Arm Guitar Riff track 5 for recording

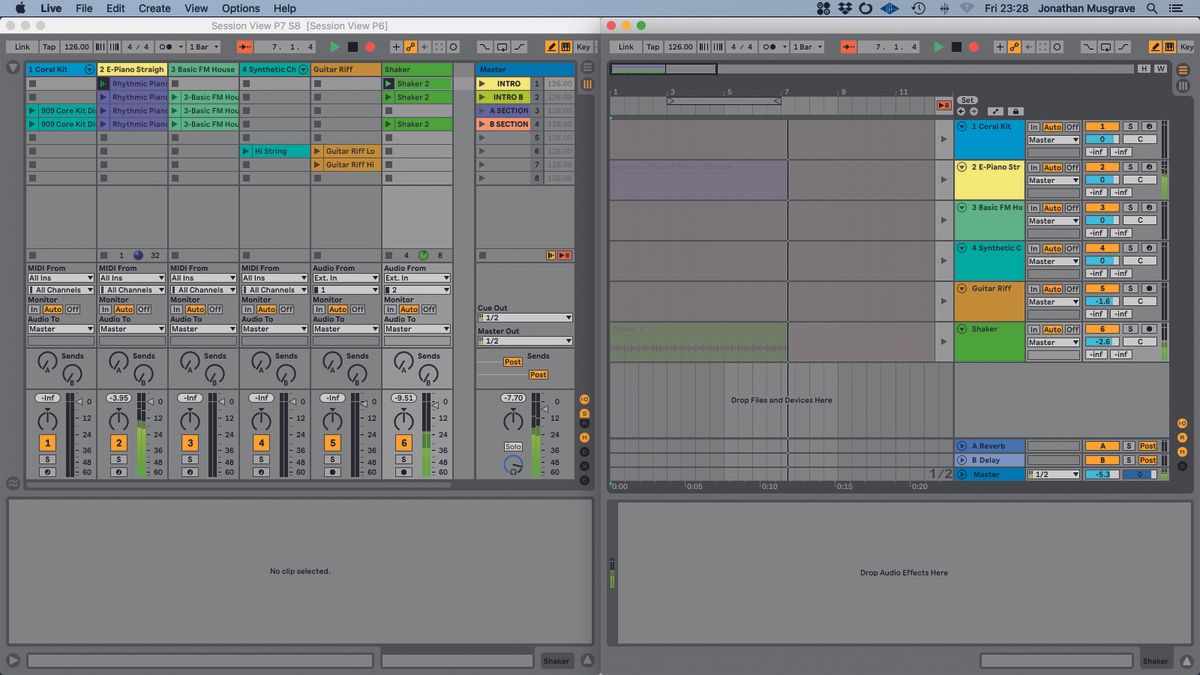(x=332, y=472)
